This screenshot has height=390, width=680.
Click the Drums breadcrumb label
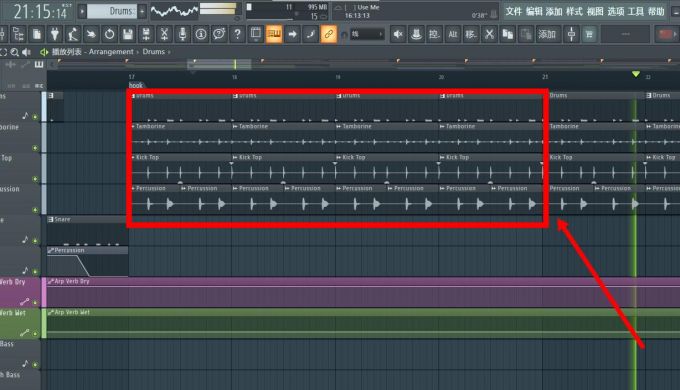(154, 52)
